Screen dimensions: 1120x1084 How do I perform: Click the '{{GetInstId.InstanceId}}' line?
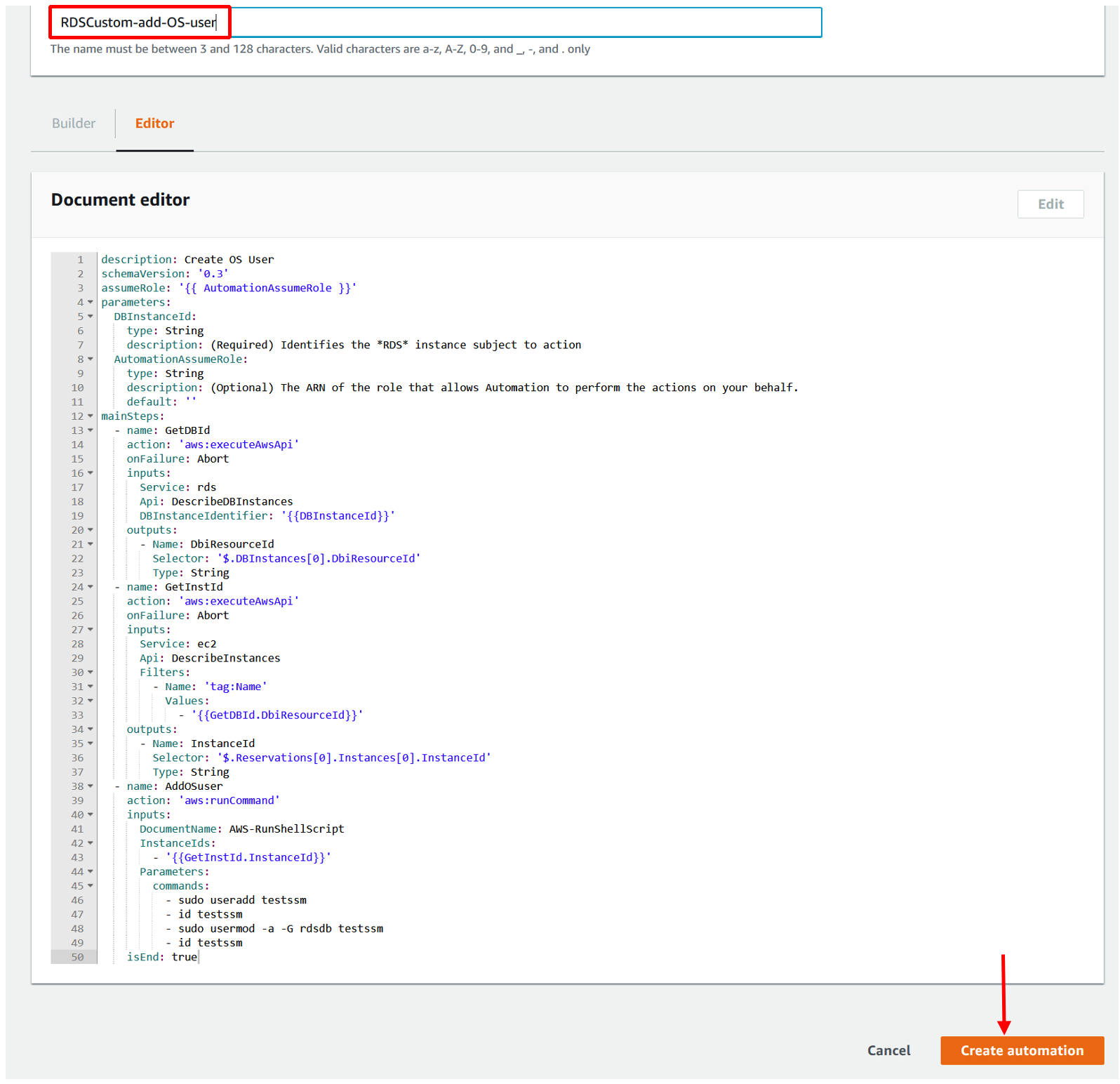coord(242,857)
